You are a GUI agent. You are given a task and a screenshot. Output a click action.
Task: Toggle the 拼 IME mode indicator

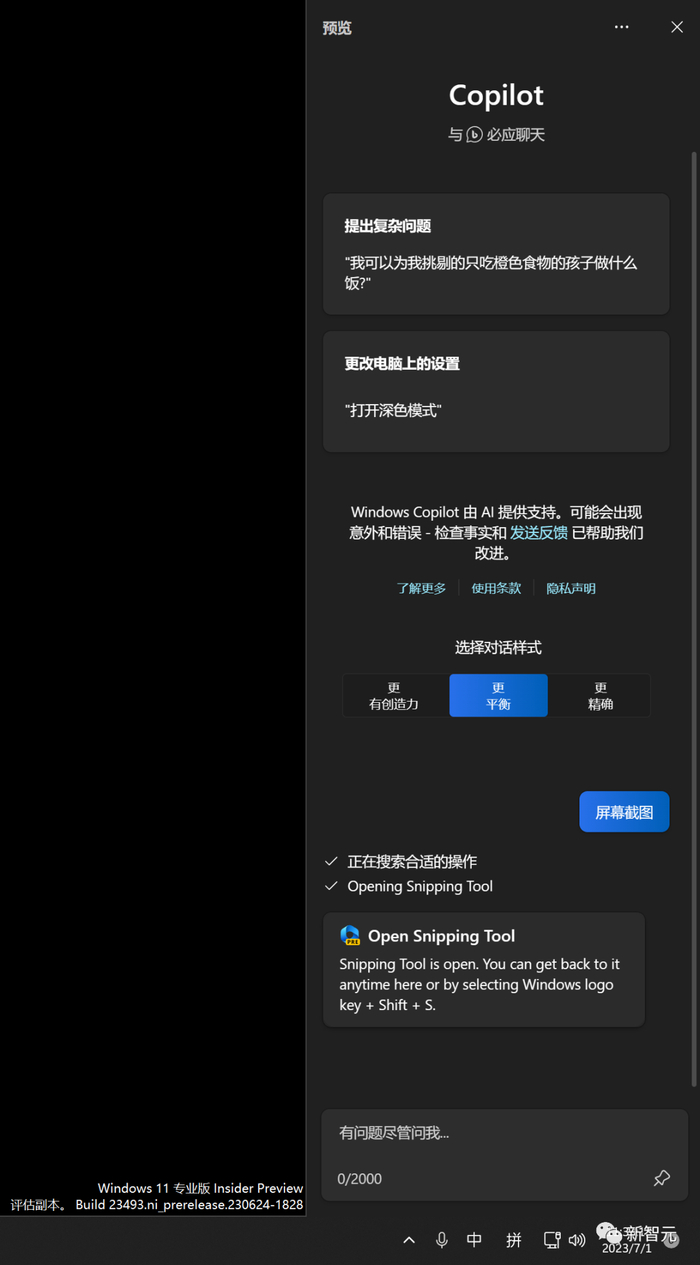click(x=513, y=1240)
